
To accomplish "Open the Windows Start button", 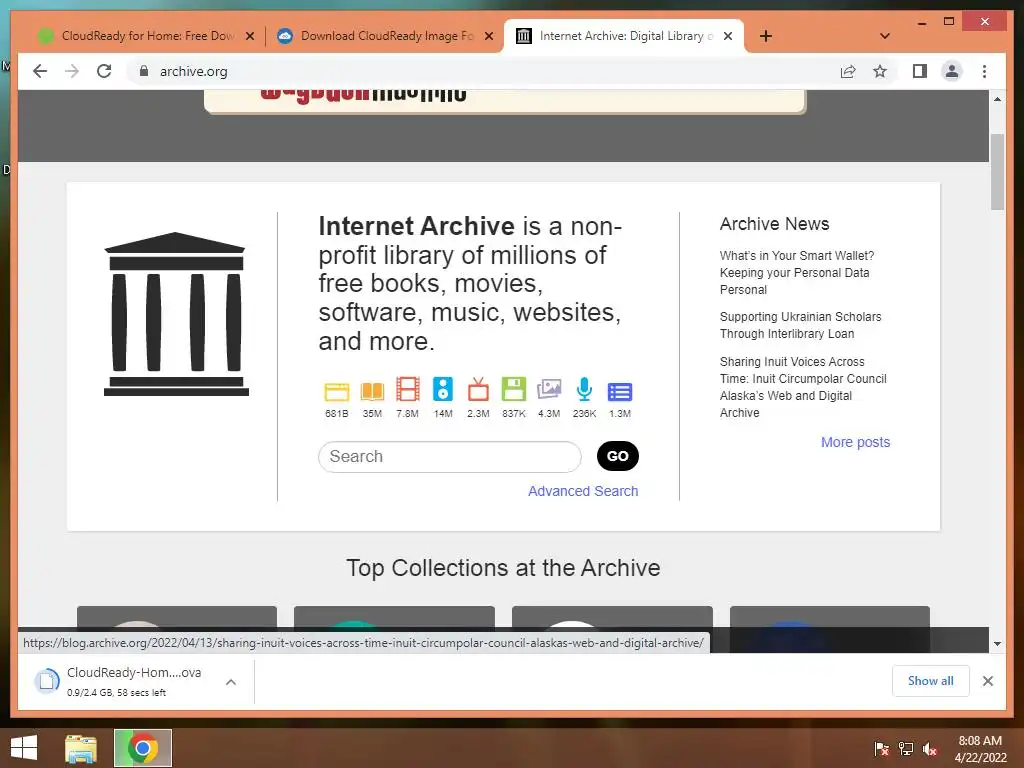I will pos(24,748).
